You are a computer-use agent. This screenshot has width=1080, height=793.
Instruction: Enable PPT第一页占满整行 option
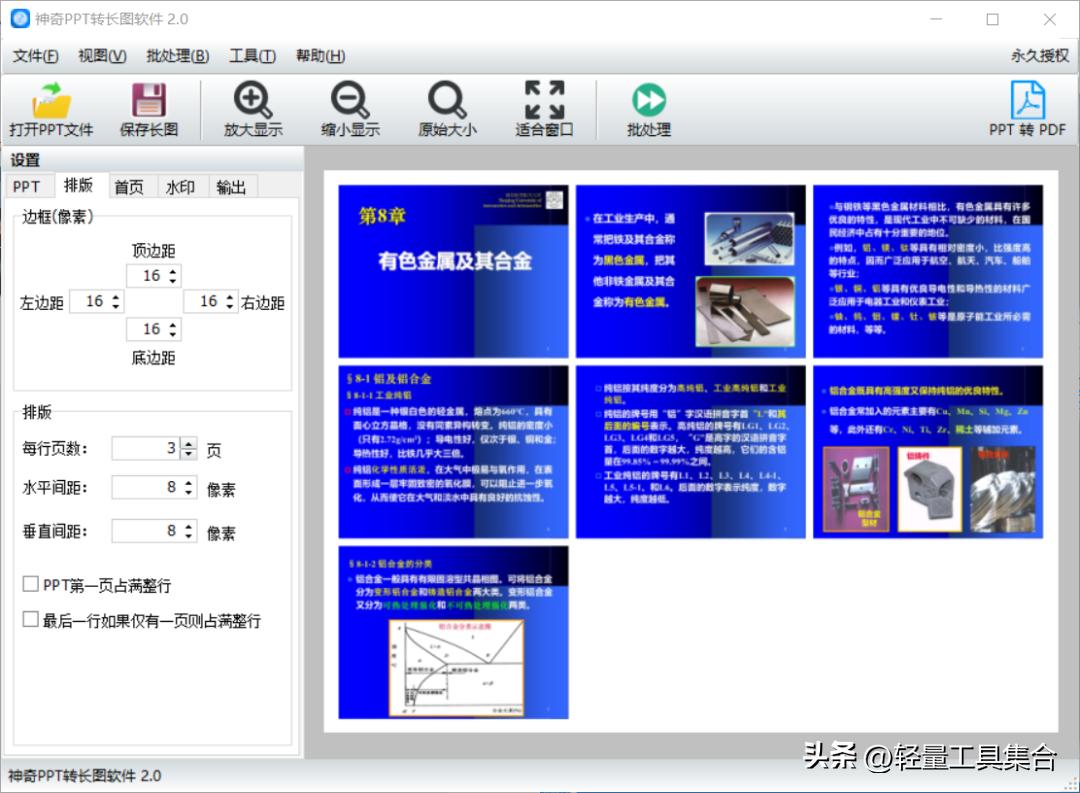(x=31, y=584)
